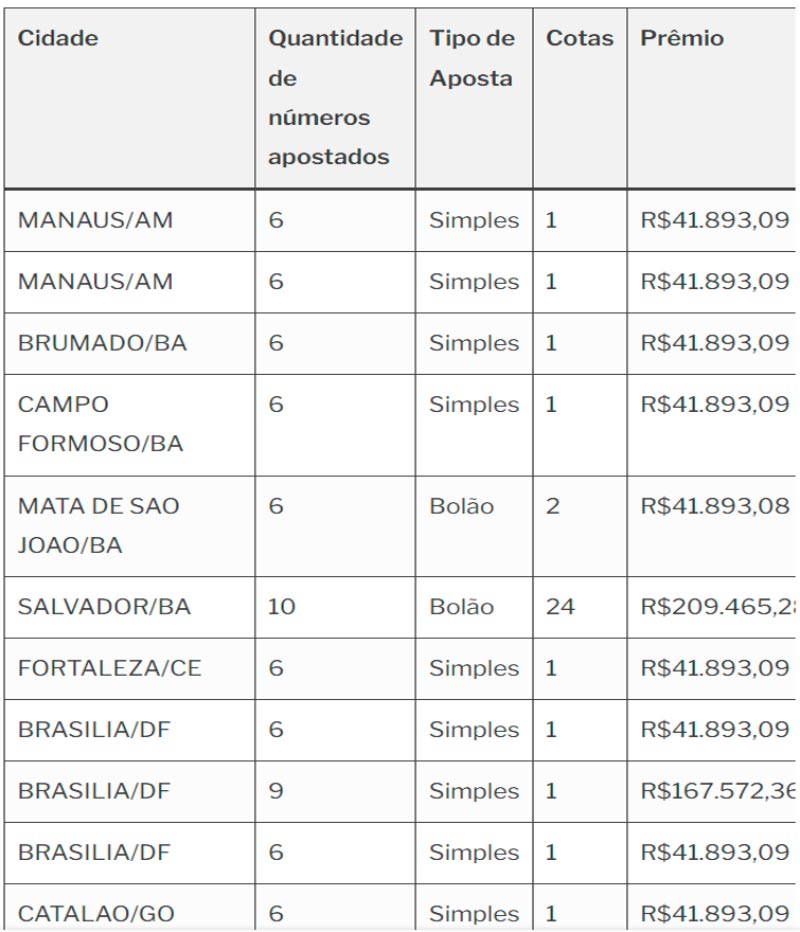Click the Prêmio column header
This screenshot has height=932, width=800.
(x=682, y=39)
